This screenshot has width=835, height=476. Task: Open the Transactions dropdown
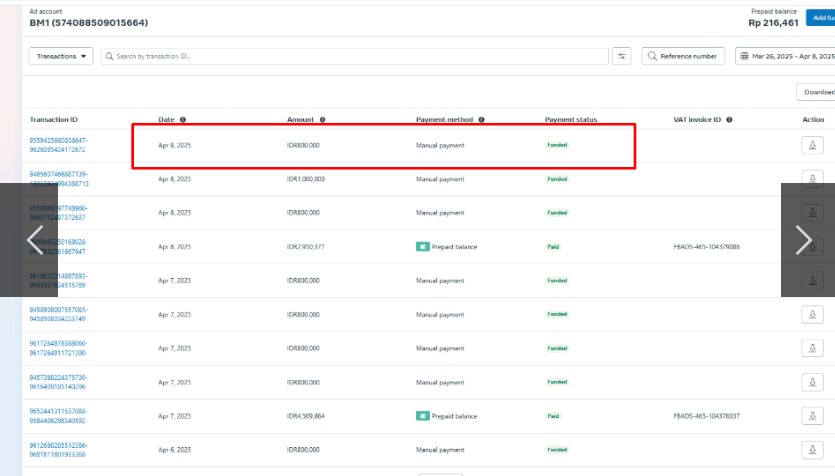pyautogui.click(x=61, y=56)
